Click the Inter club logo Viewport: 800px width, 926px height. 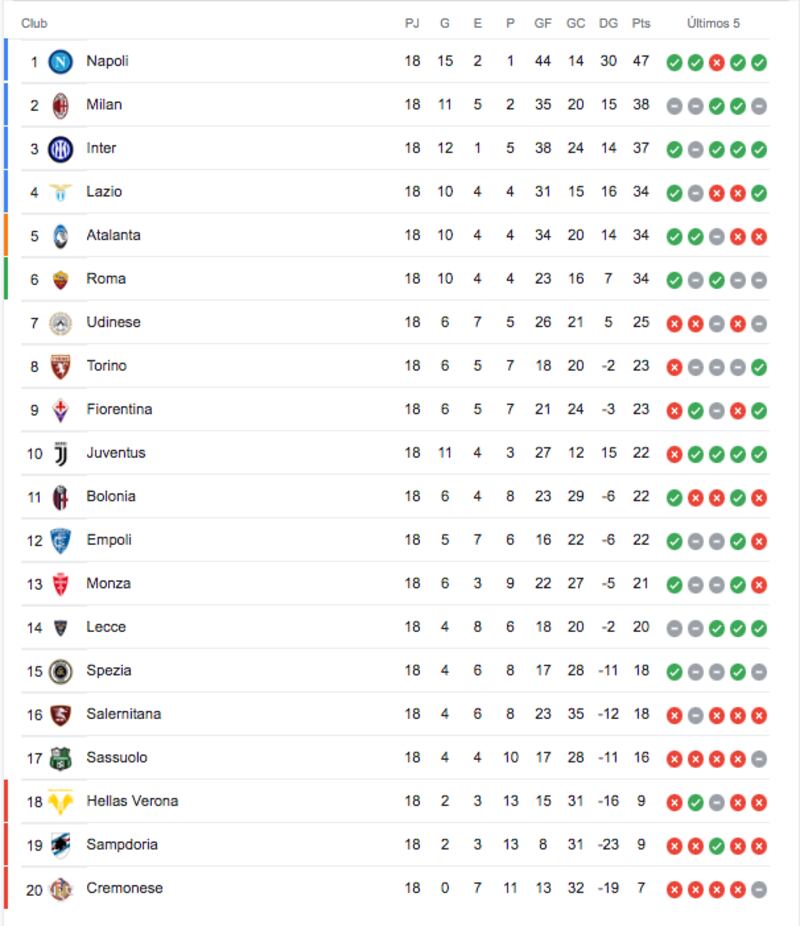[x=61, y=149]
